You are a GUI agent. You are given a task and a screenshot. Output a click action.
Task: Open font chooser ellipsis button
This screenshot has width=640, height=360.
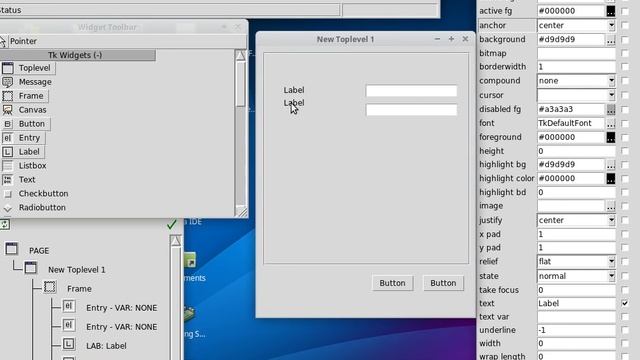click(x=611, y=124)
